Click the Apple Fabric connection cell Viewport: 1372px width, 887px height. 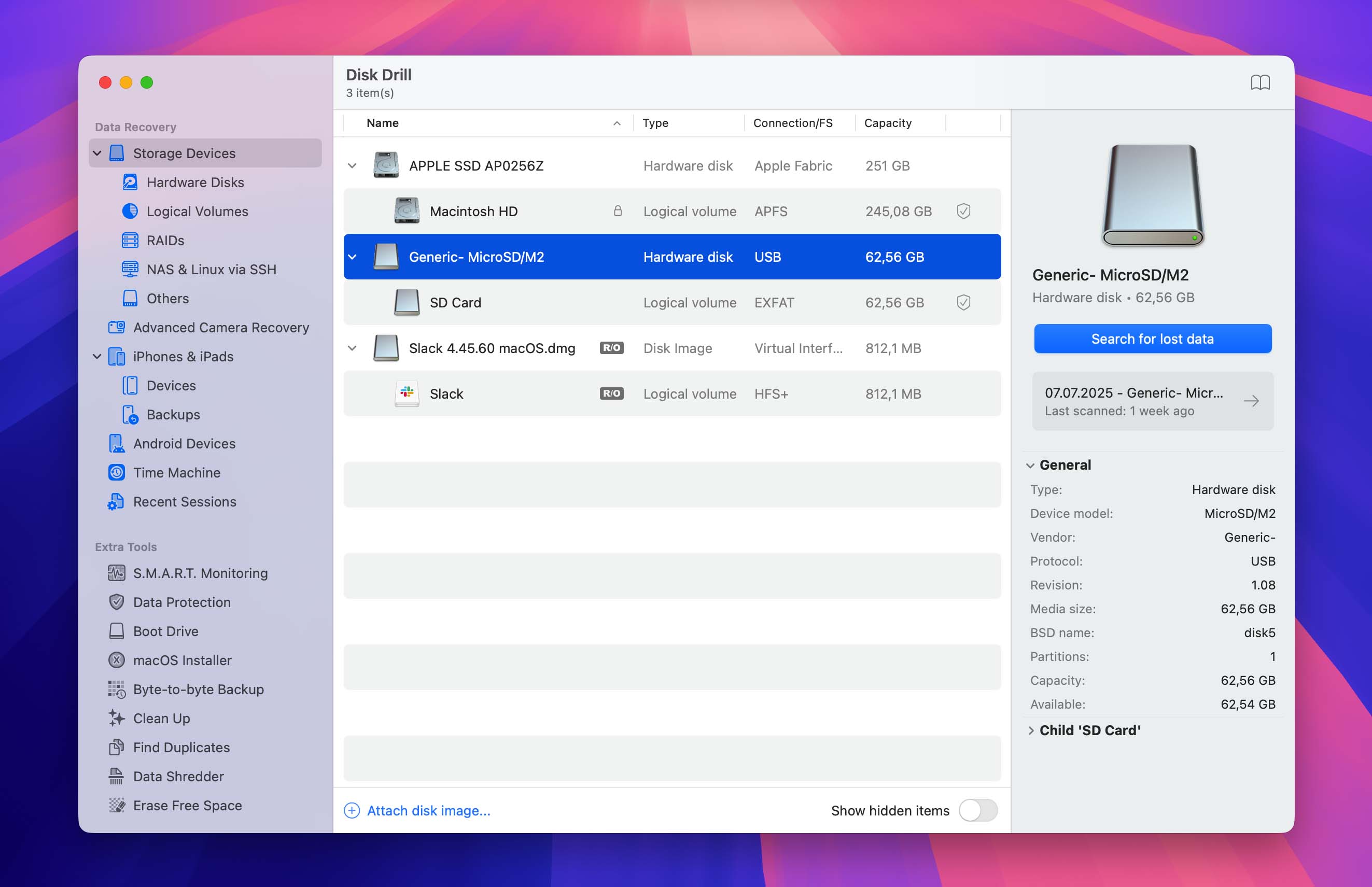793,166
